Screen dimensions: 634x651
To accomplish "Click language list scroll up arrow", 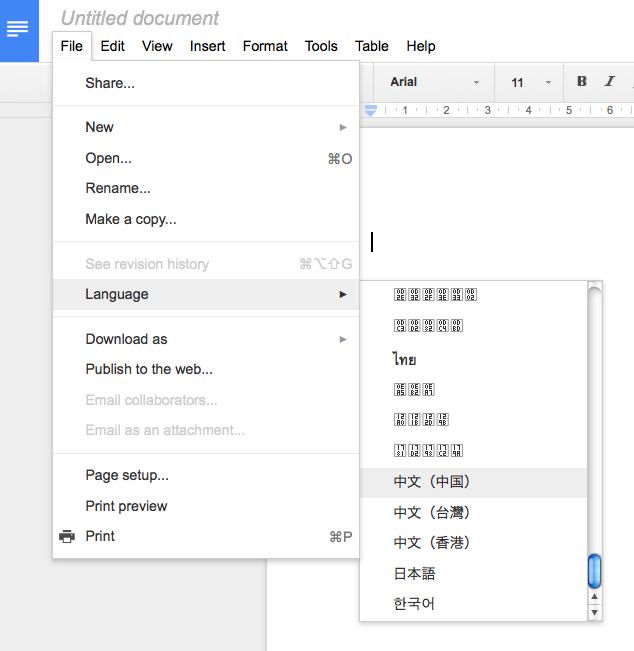I will [595, 597].
